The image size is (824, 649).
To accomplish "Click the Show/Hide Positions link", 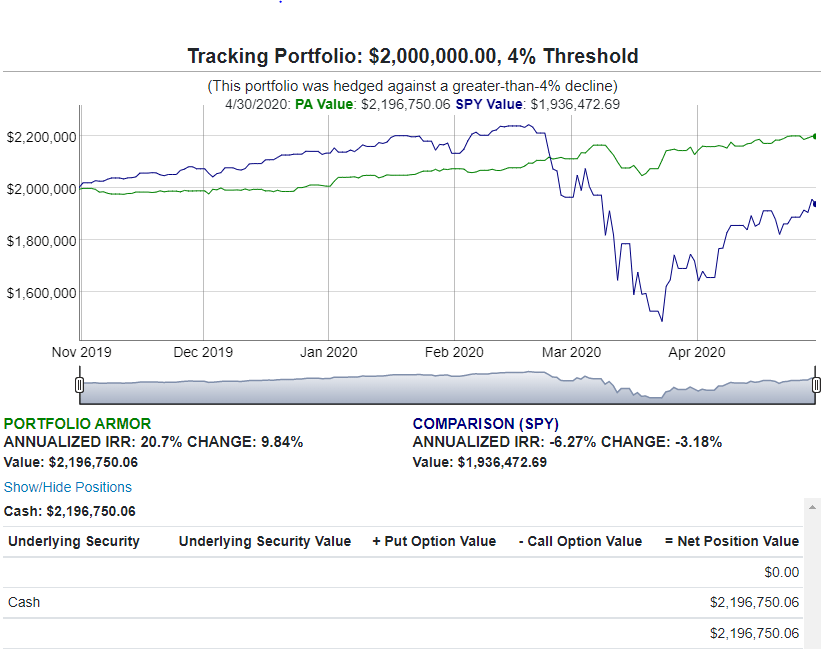I will pyautogui.click(x=67, y=487).
